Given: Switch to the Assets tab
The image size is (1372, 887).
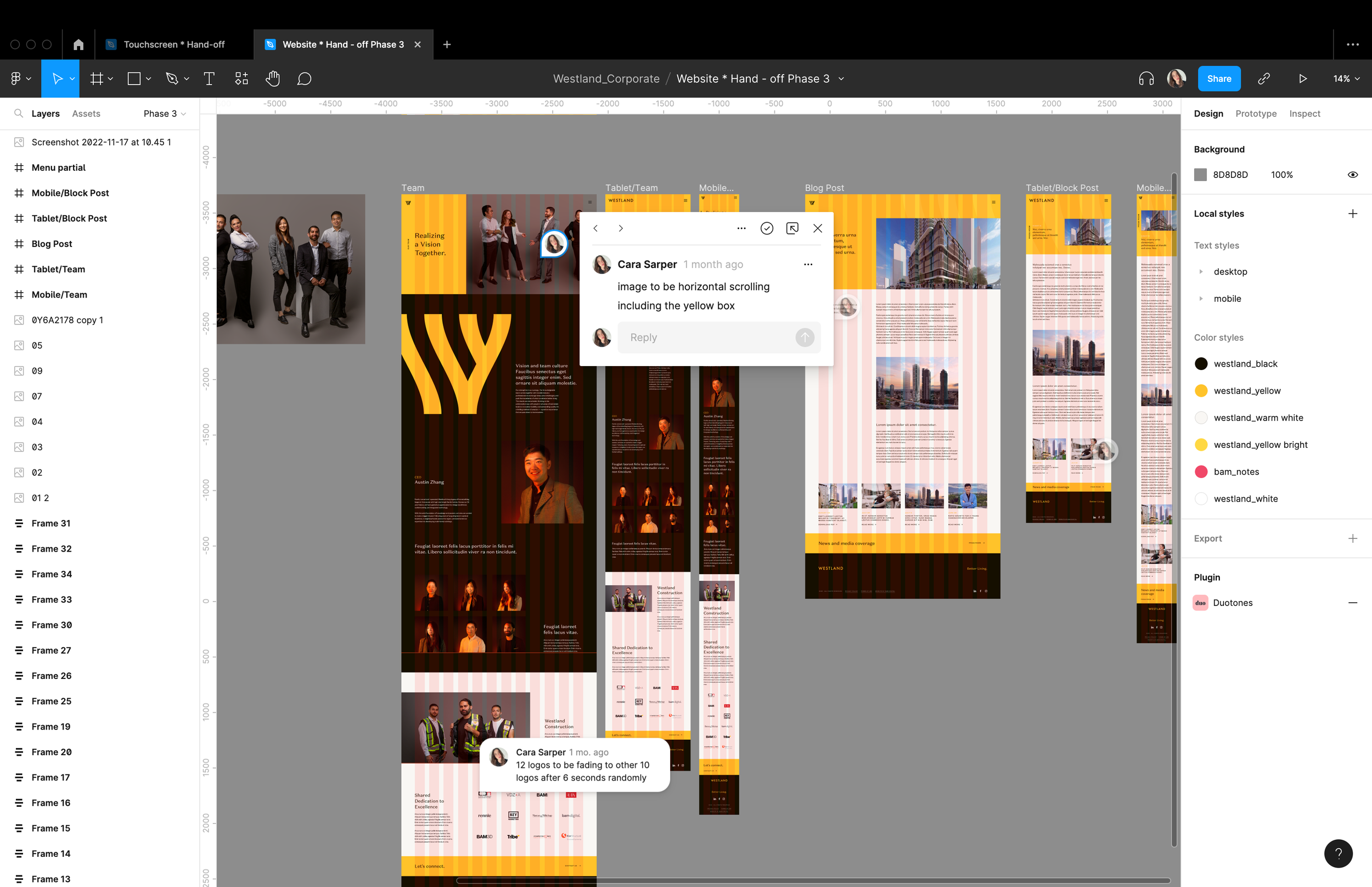Looking at the screenshot, I should [x=86, y=114].
